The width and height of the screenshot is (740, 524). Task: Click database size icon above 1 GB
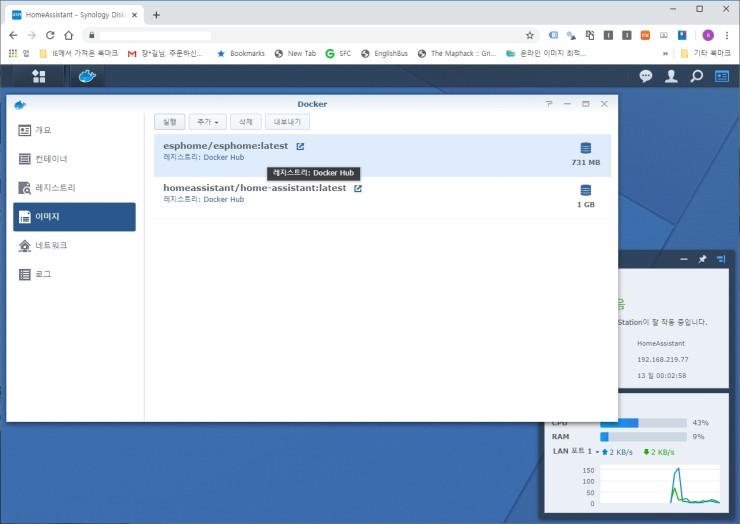pyautogui.click(x=586, y=190)
